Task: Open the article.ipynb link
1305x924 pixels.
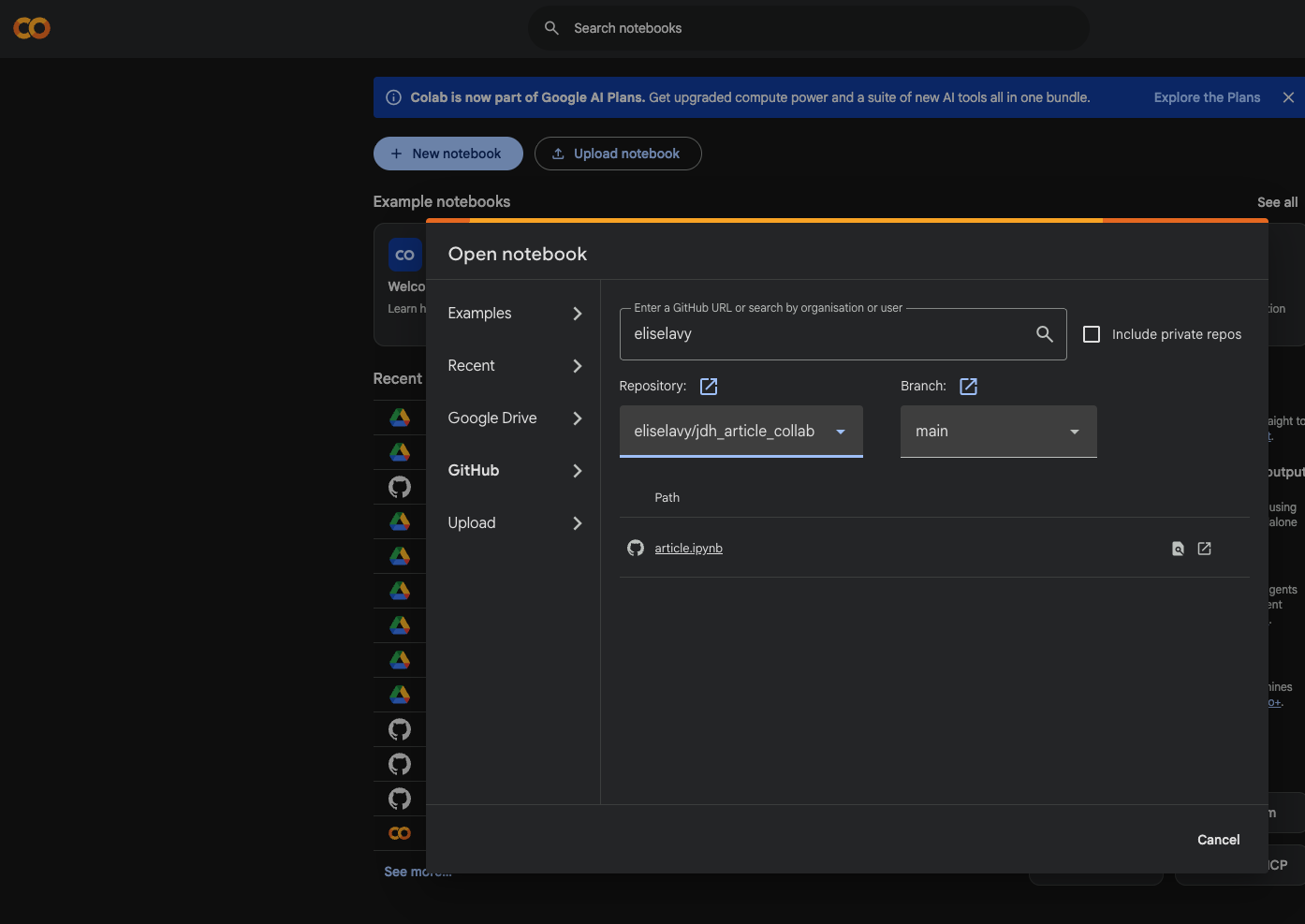Action: click(688, 549)
